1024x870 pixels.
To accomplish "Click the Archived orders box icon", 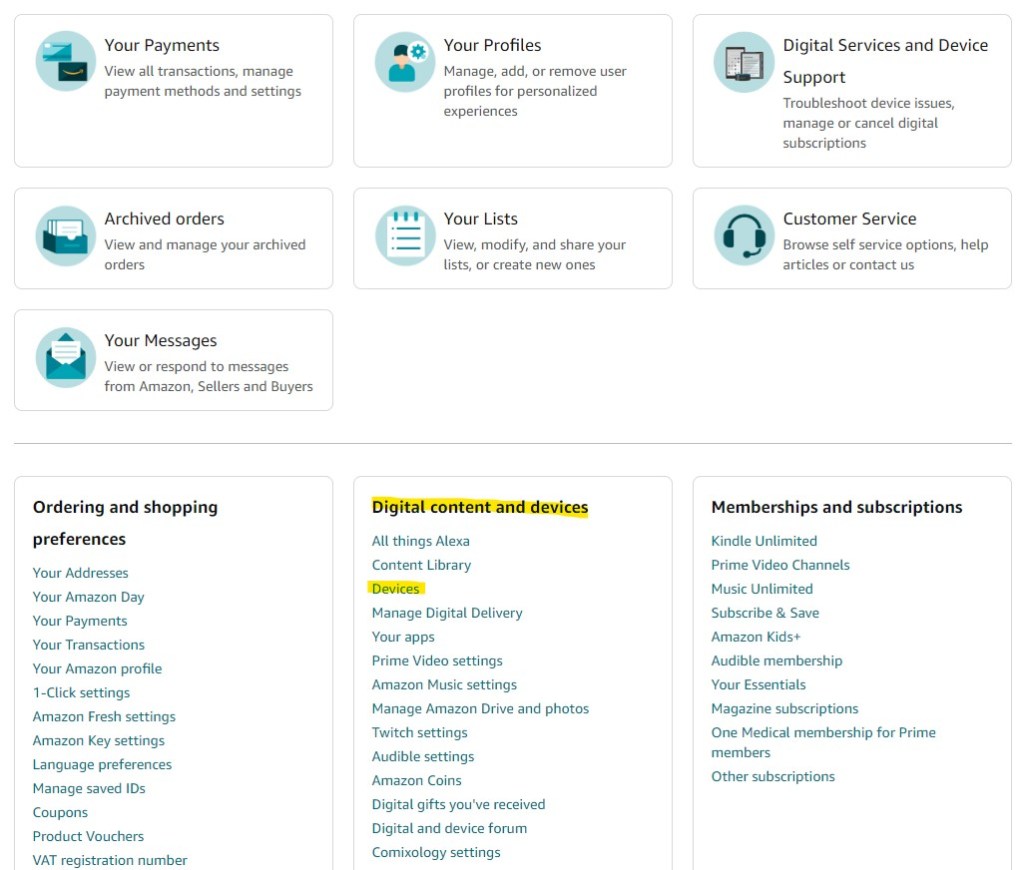I will 66,236.
